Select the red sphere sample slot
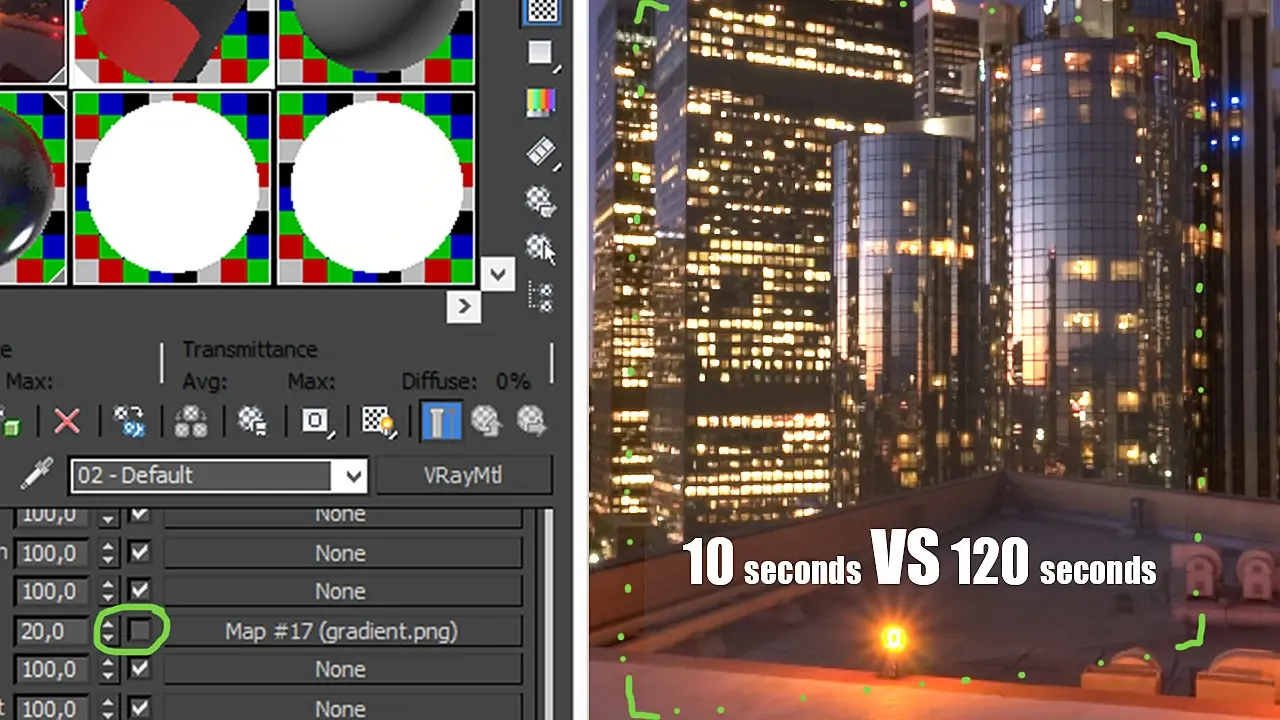The height and width of the screenshot is (720, 1280). 173,42
